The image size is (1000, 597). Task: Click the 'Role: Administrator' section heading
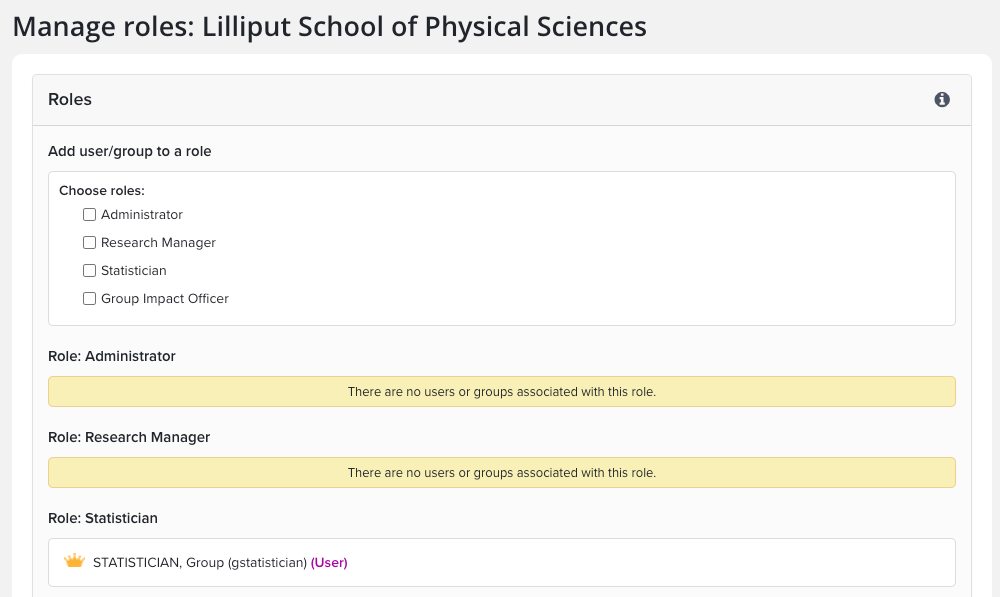pyautogui.click(x=112, y=356)
